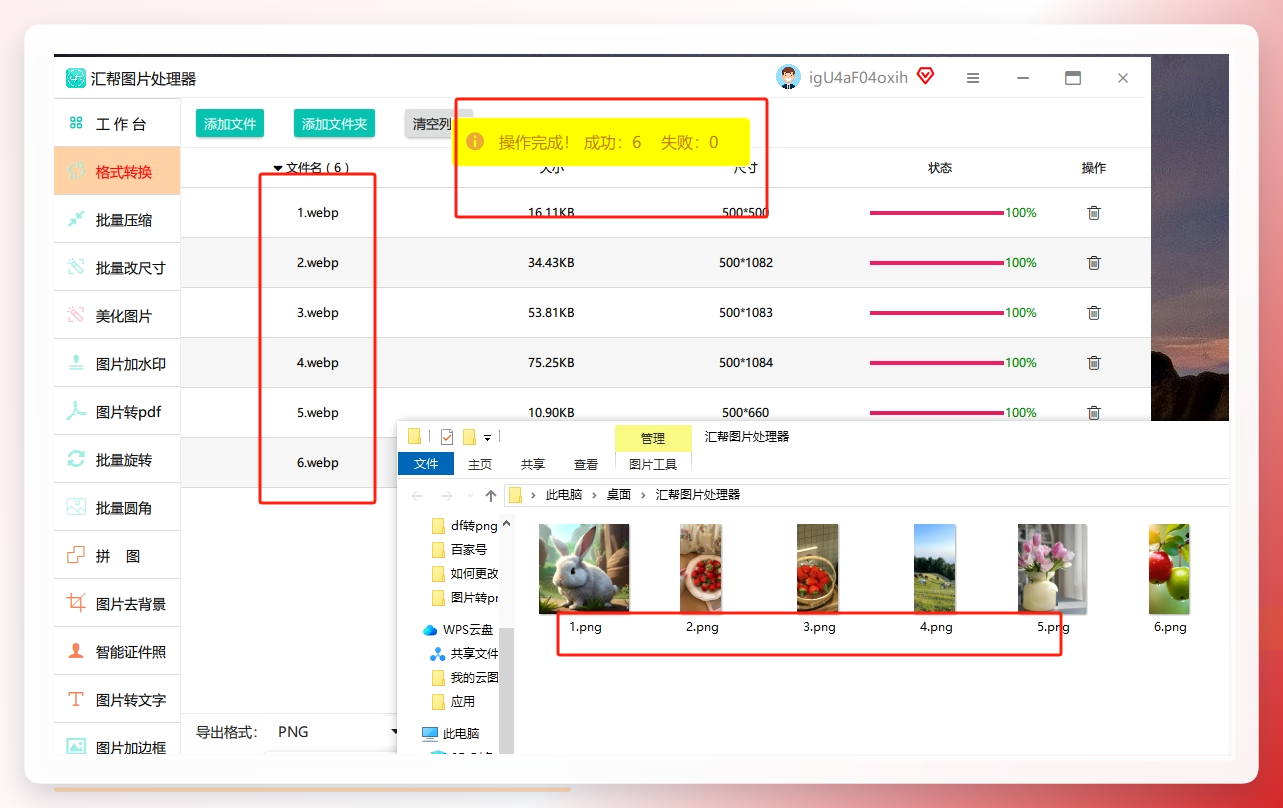Click the 3.webp progress bar
The image size is (1283, 808).
coord(936,313)
